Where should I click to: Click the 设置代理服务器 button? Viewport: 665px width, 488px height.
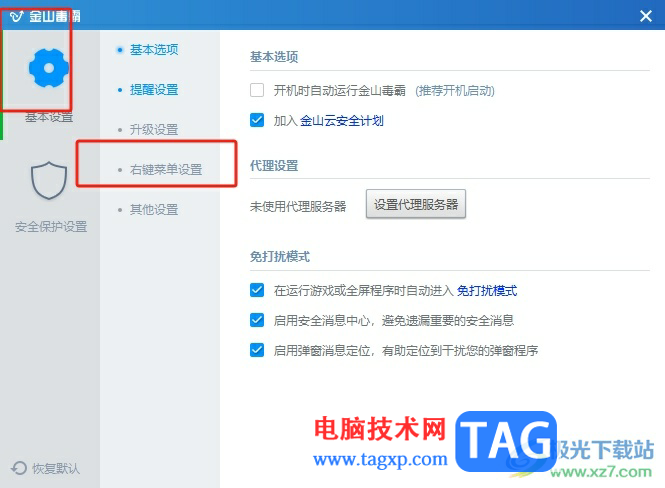click(x=416, y=204)
